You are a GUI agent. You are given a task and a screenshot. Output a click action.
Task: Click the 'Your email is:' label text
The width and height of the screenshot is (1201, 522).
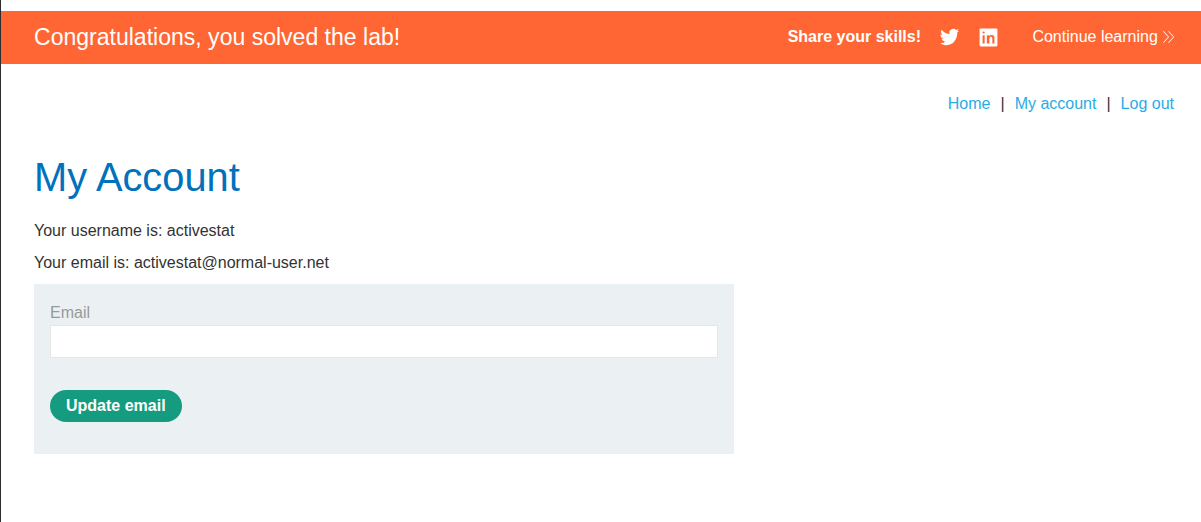coord(81,263)
